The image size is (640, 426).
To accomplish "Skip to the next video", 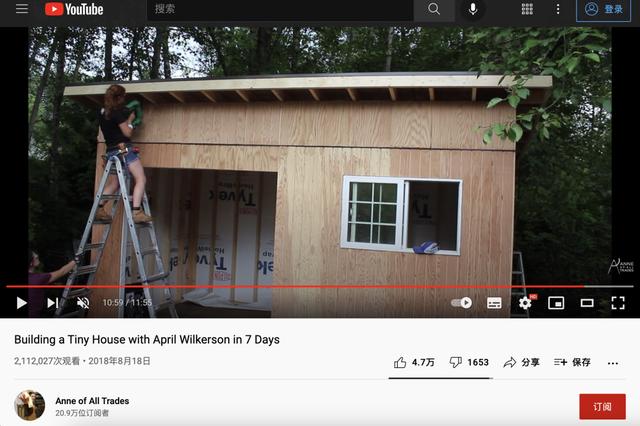I will pos(53,303).
